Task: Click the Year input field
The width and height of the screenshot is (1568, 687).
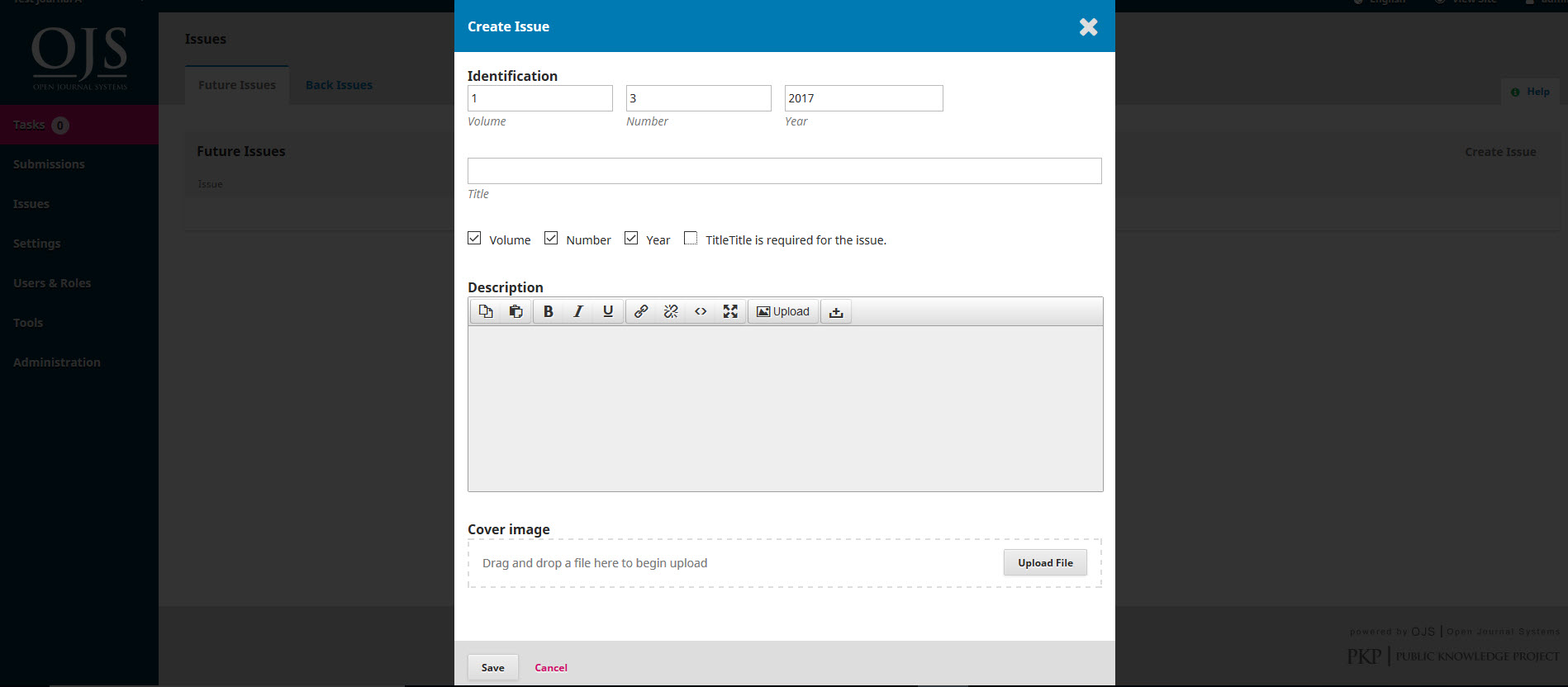Action: [x=864, y=98]
